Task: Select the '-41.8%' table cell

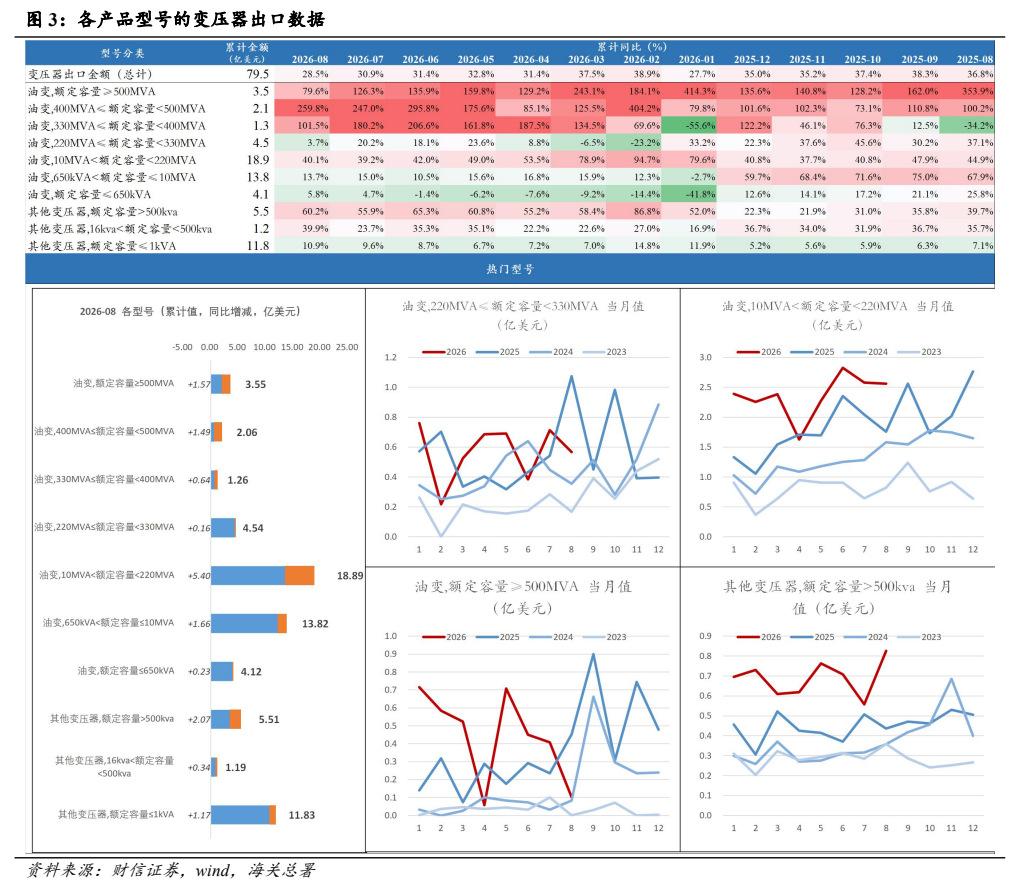Action: pos(701,194)
